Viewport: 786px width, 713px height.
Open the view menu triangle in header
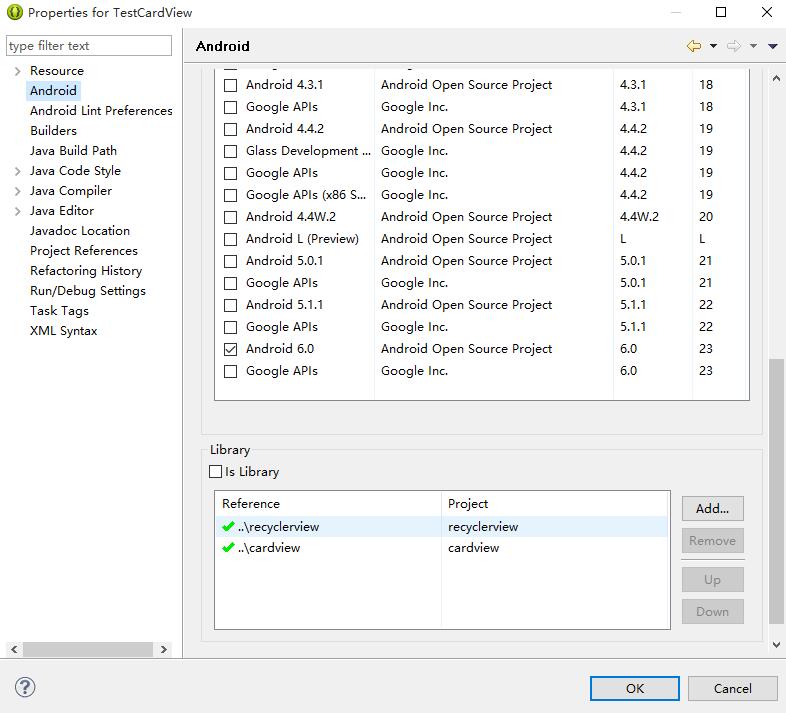(773, 46)
